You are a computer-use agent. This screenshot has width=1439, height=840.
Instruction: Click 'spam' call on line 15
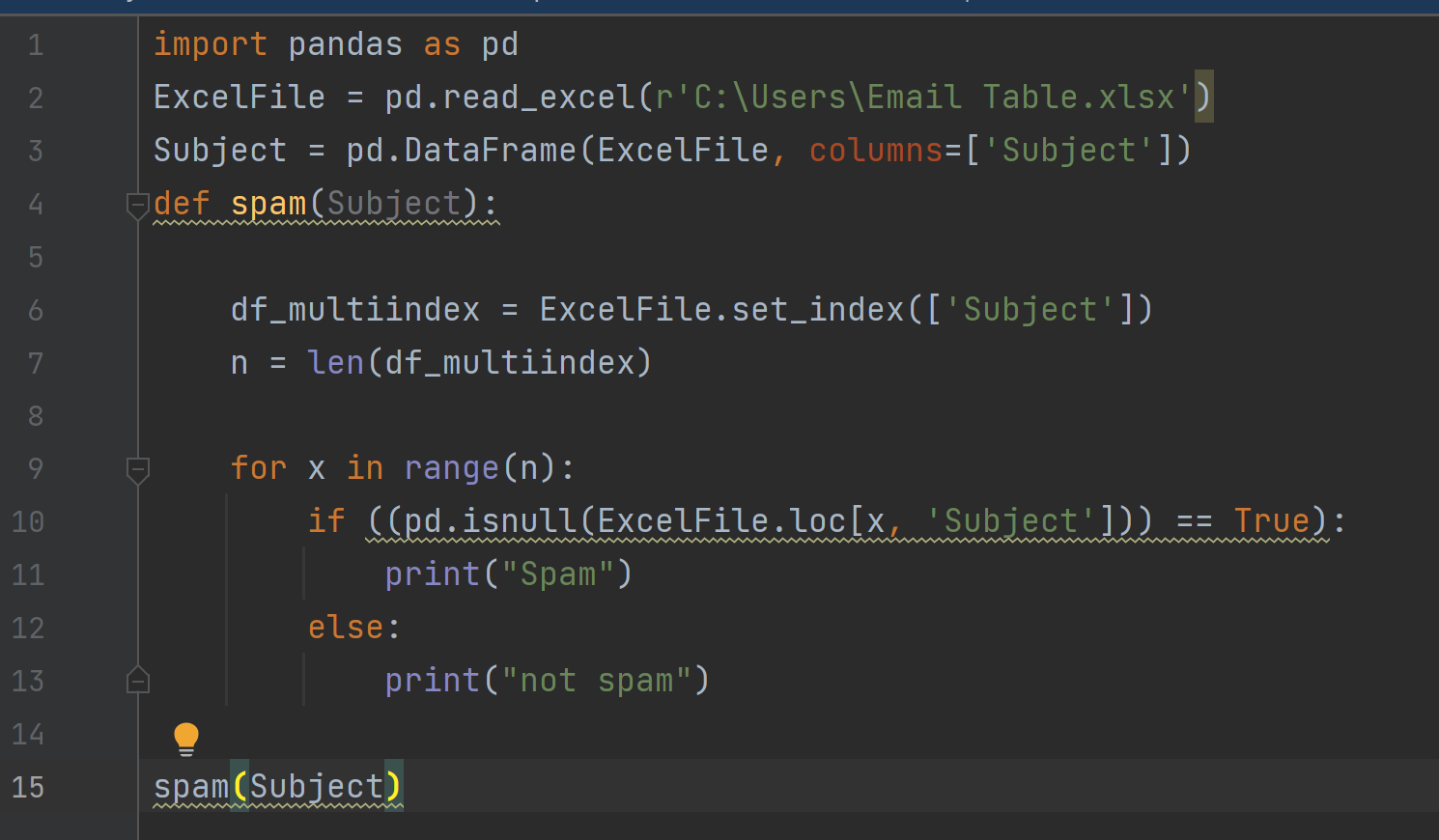point(191,787)
